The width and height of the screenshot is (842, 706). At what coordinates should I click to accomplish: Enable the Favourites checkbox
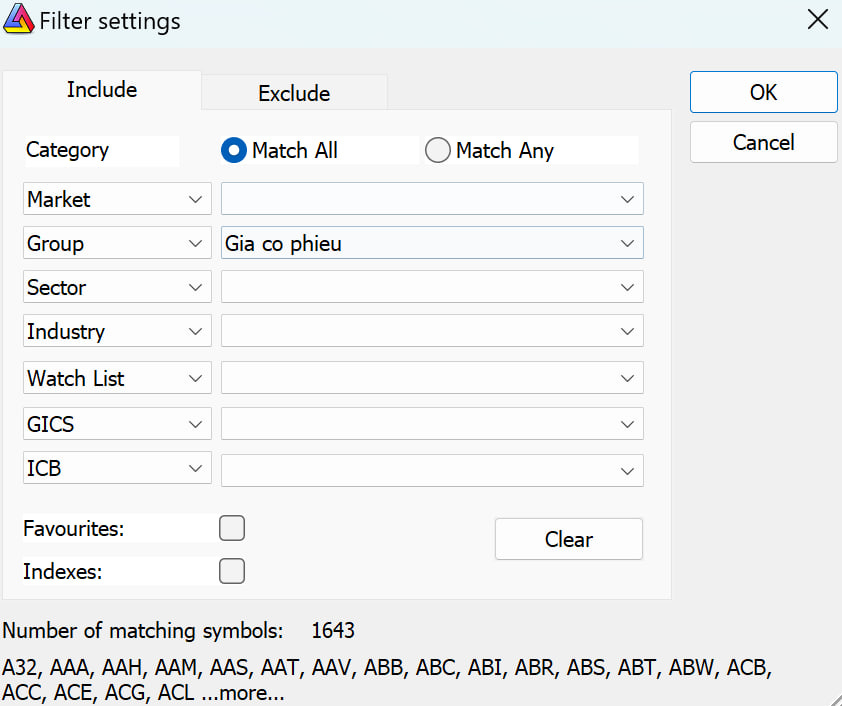click(232, 528)
